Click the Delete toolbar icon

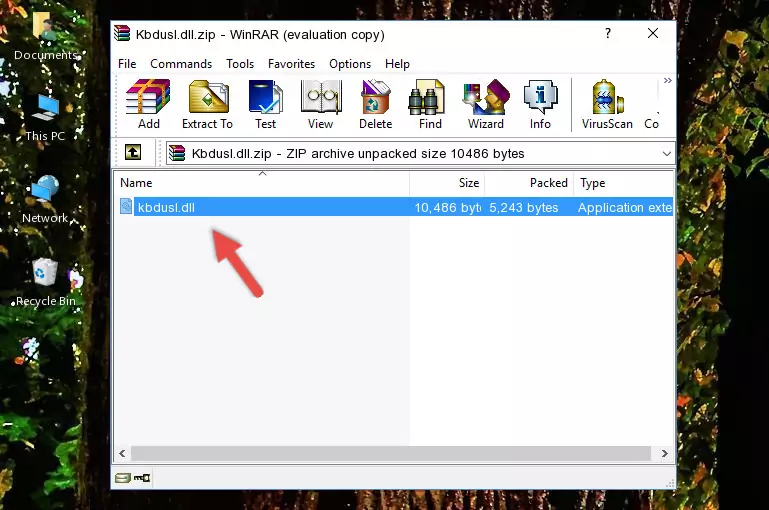click(x=376, y=104)
